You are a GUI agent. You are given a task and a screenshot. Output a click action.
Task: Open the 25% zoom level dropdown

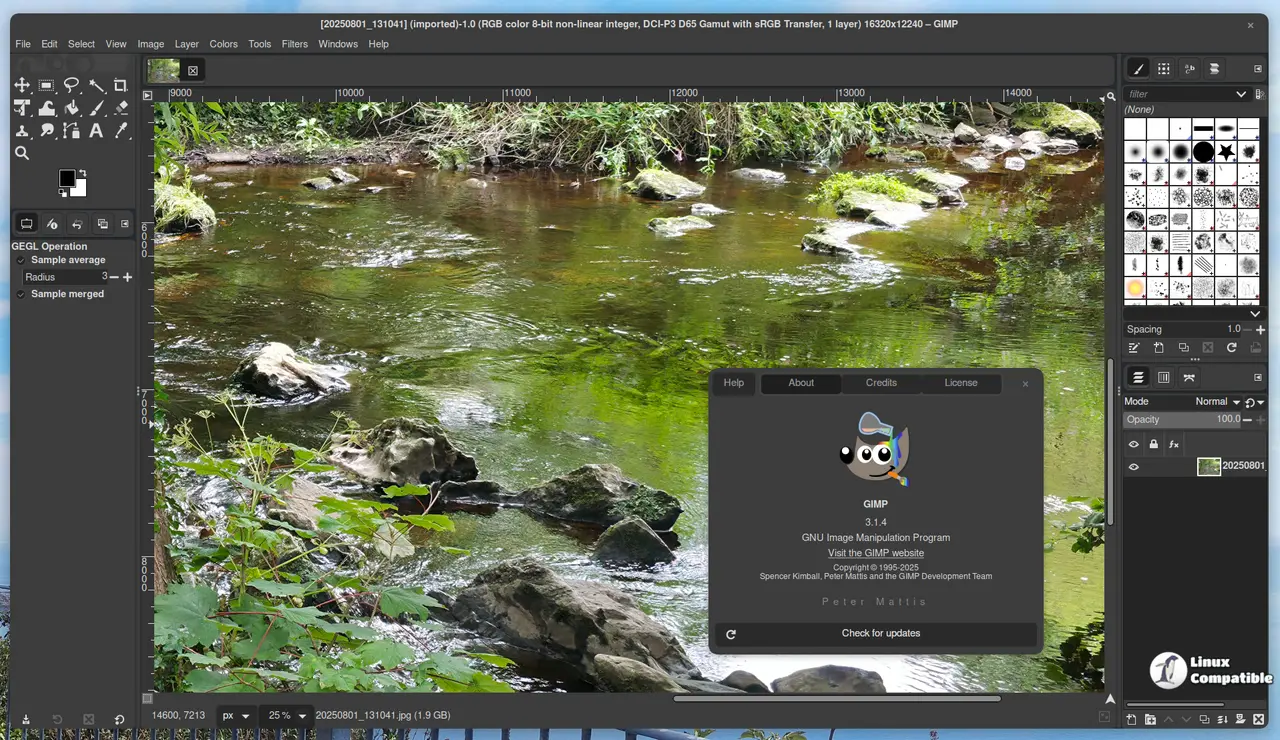tap(286, 716)
